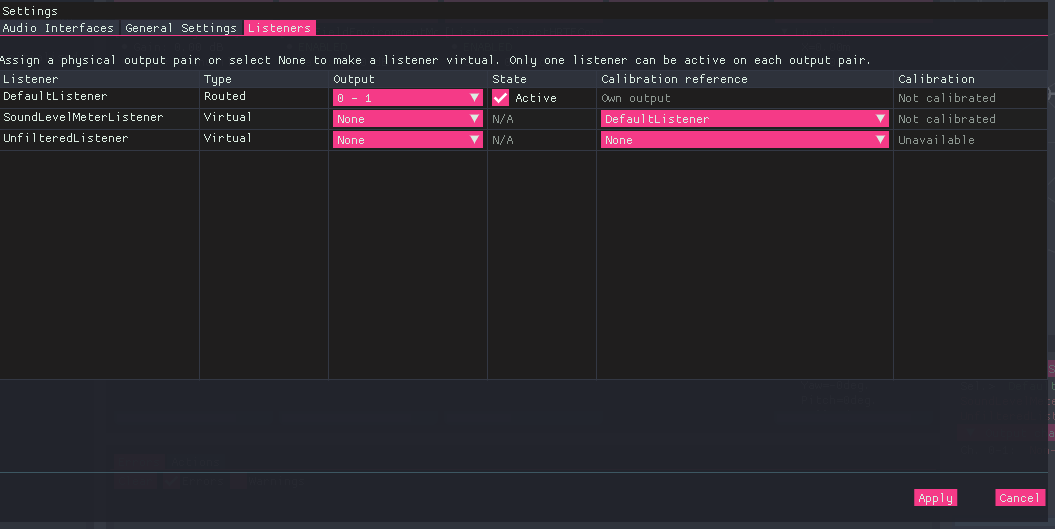The height and width of the screenshot is (529, 1055).
Task: Uncheck the Active checkbox for DefaultListener
Action: coord(501,98)
